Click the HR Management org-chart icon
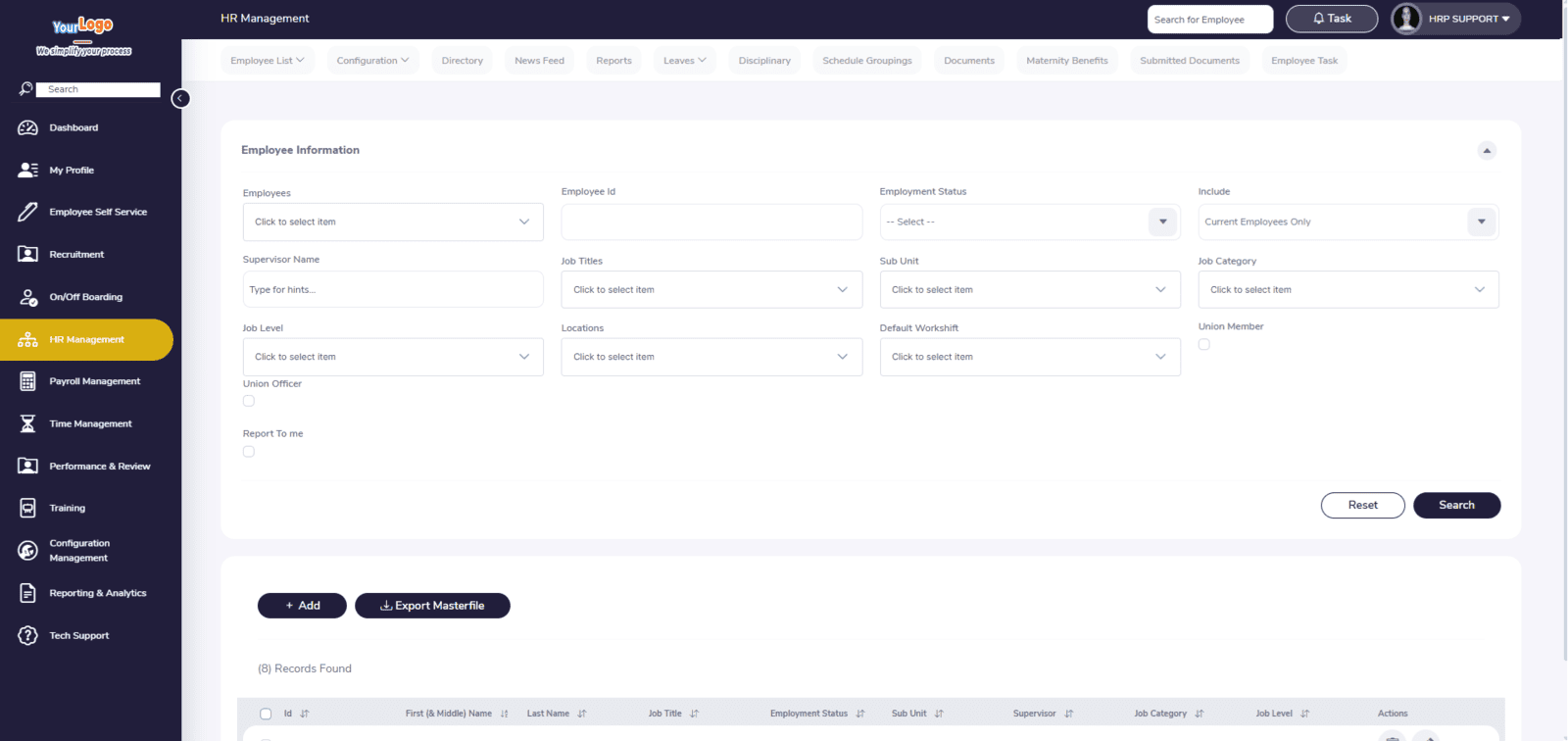This screenshot has height=741, width=1568. click(x=27, y=339)
